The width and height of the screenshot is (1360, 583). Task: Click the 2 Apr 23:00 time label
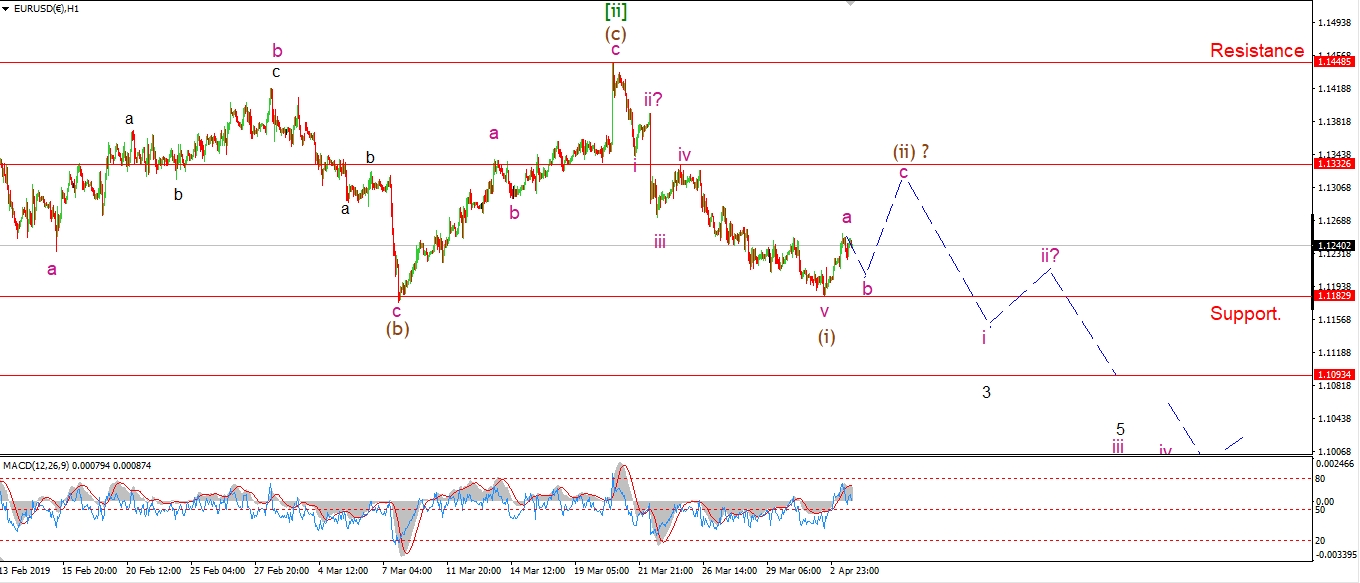855,571
